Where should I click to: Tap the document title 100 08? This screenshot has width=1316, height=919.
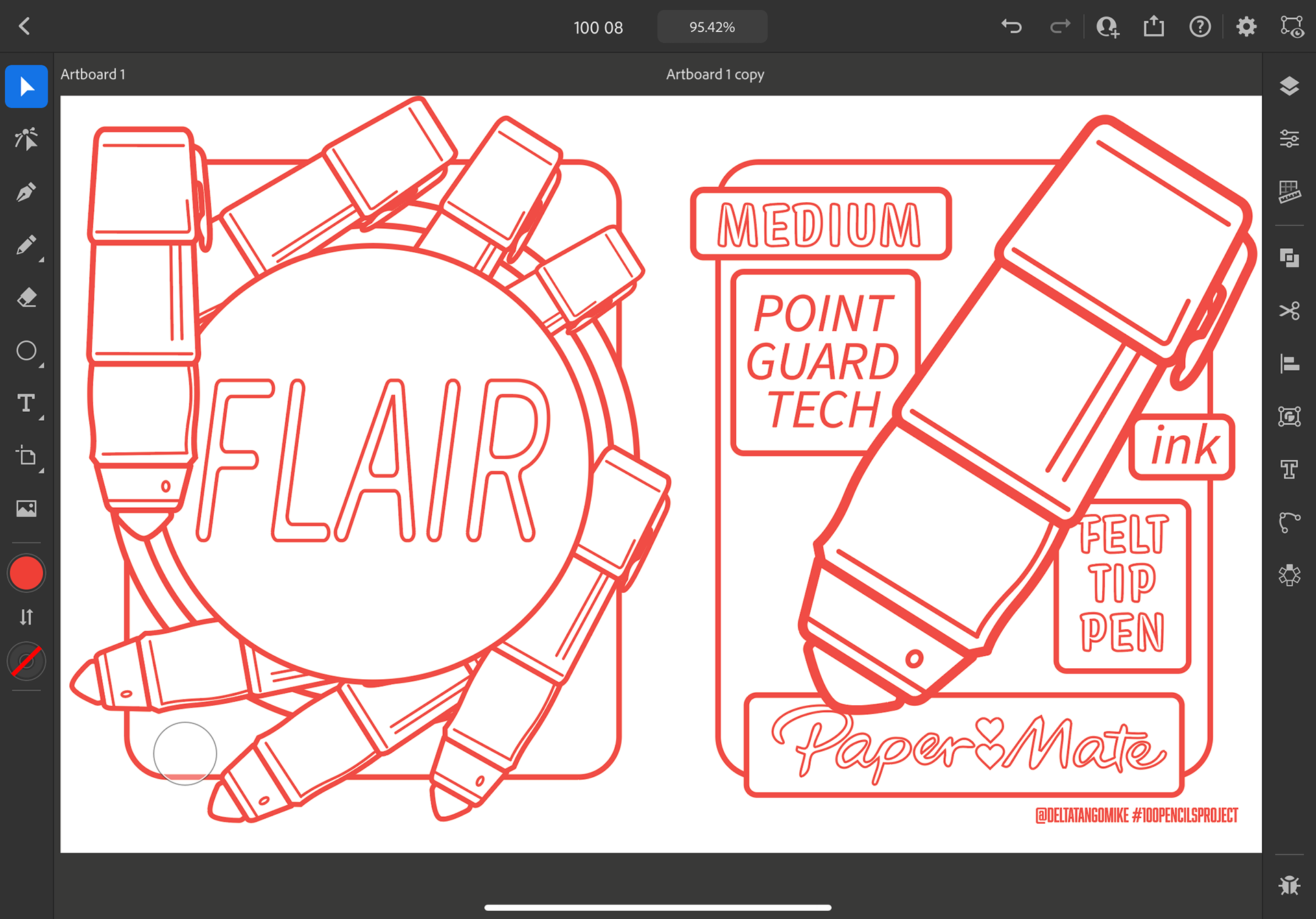point(598,27)
